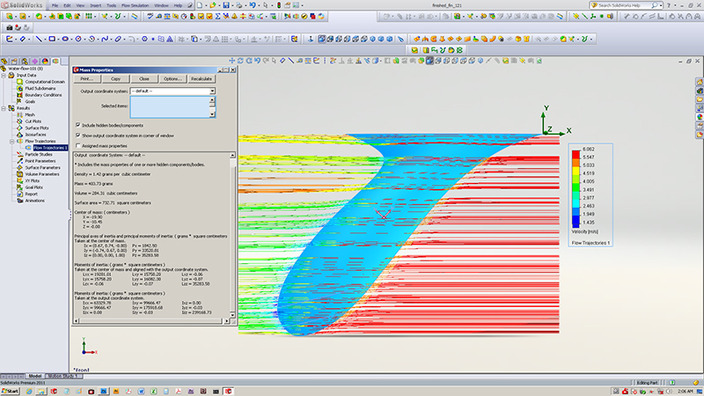The height and width of the screenshot is (396, 704).
Task: Select Surface Plots in the tree
Action: pos(37,128)
